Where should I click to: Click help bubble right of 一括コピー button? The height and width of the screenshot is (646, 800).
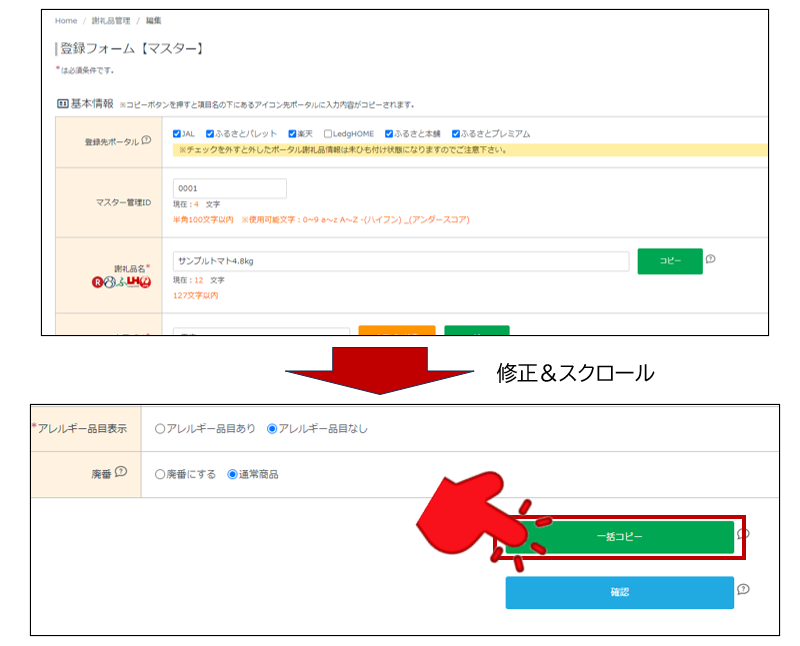click(743, 534)
